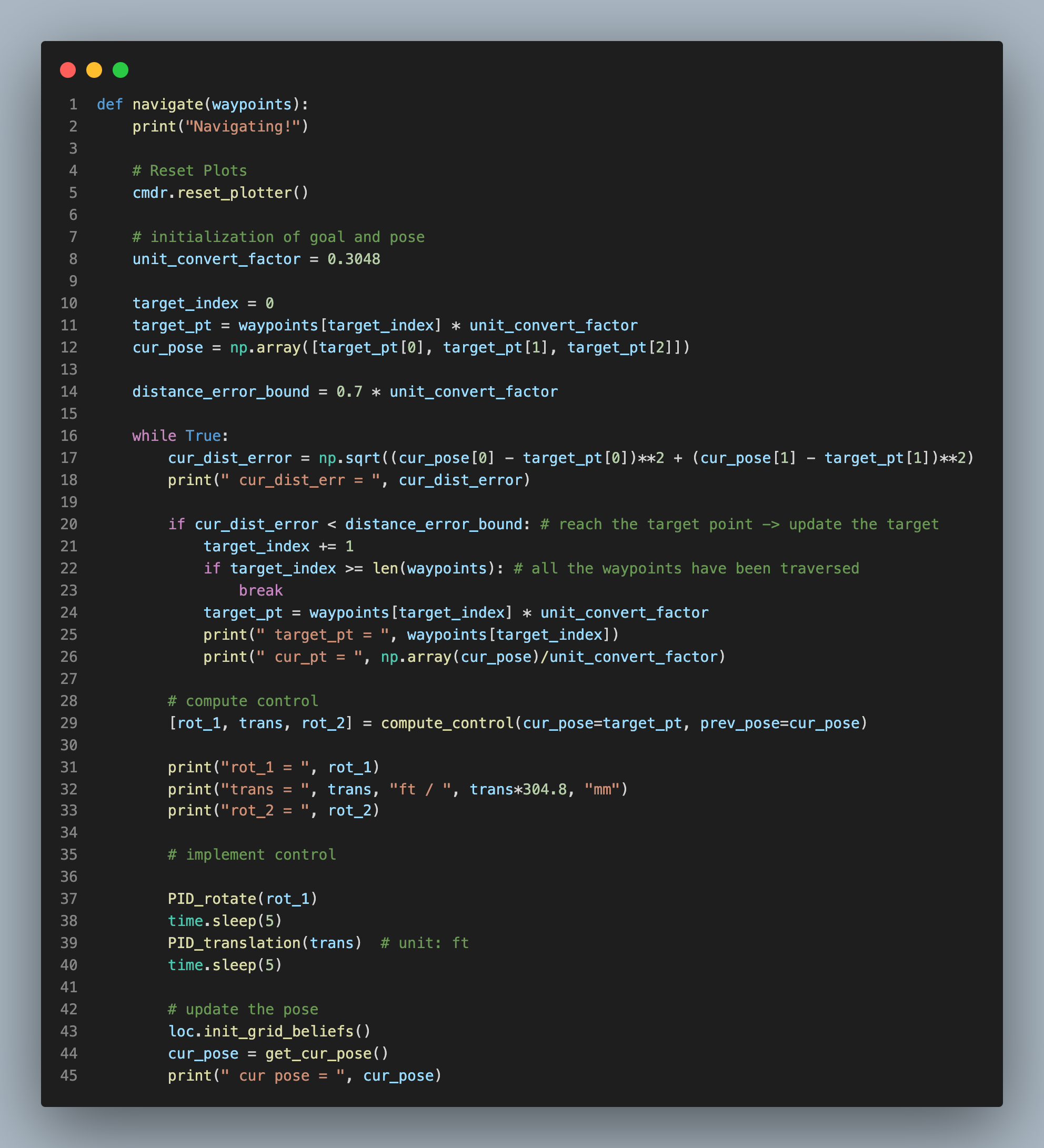This screenshot has height=1148, width=1044.
Task: Click the 'def navigate(waypoints):' line
Action: click(203, 104)
